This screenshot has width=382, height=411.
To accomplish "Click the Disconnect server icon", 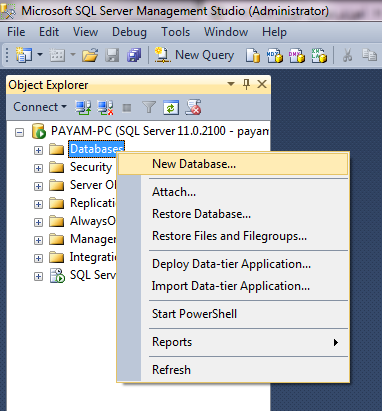I will 105,107.
